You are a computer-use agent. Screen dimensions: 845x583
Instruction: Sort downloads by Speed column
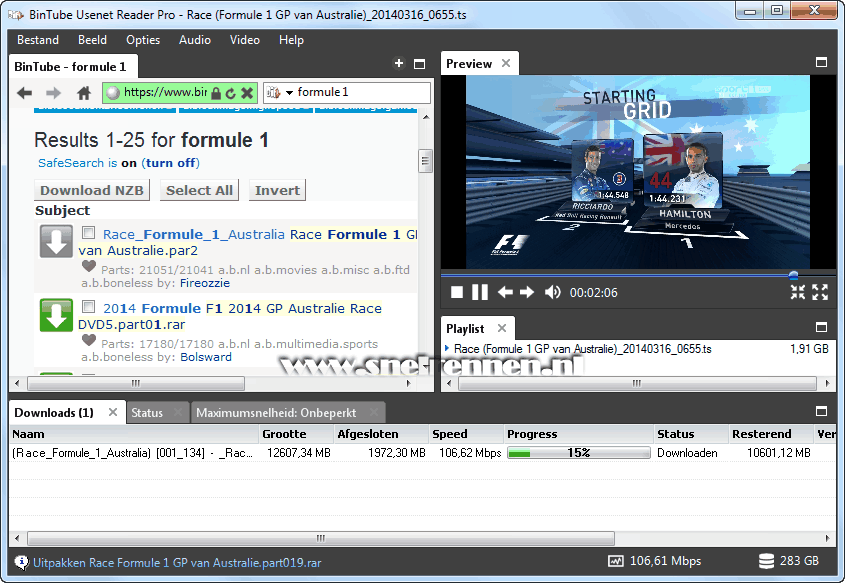pos(466,434)
